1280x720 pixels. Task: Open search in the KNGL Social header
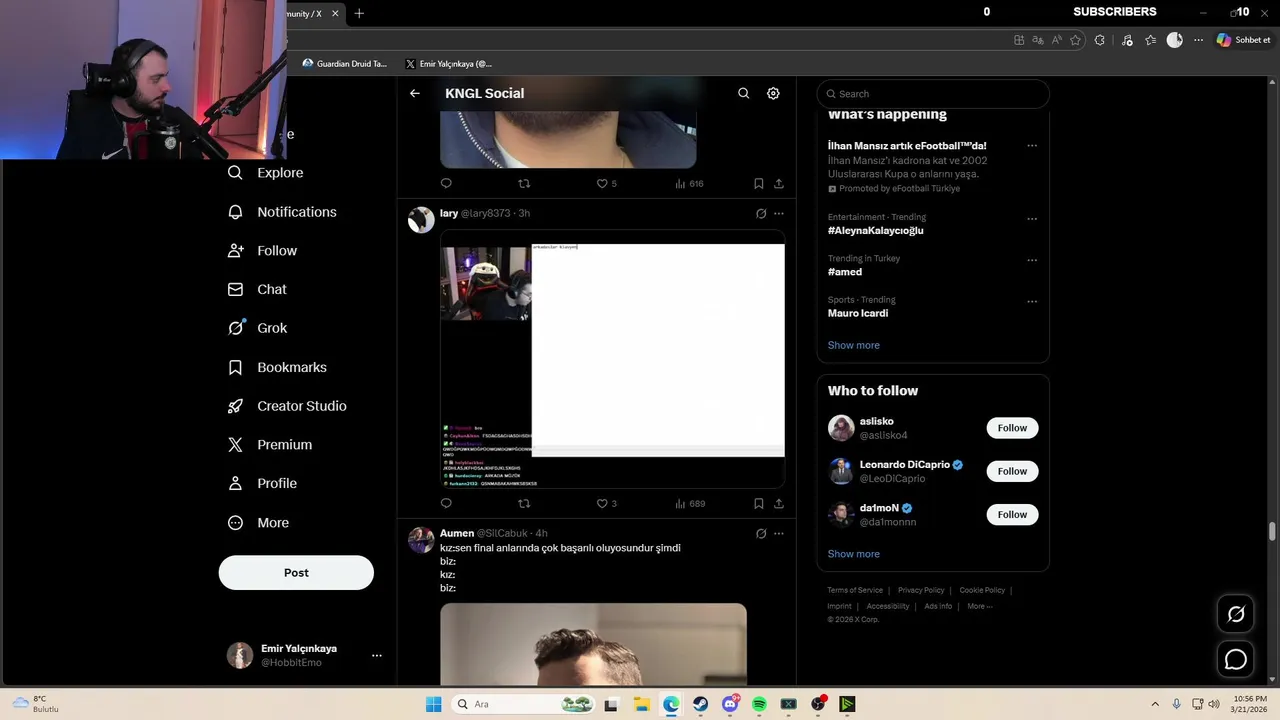pos(744,93)
